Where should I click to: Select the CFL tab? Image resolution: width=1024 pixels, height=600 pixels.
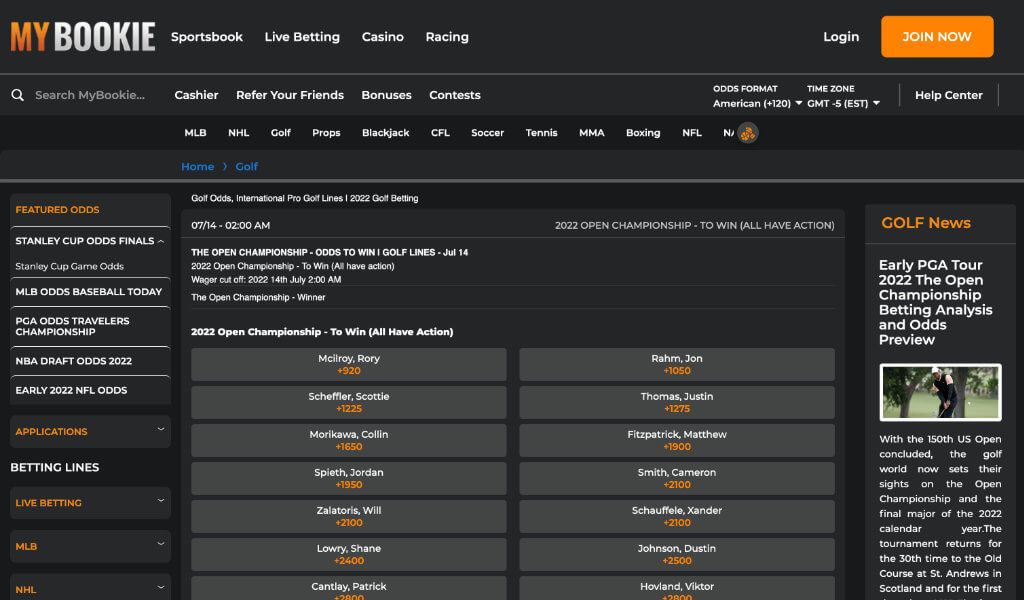pyautogui.click(x=440, y=133)
